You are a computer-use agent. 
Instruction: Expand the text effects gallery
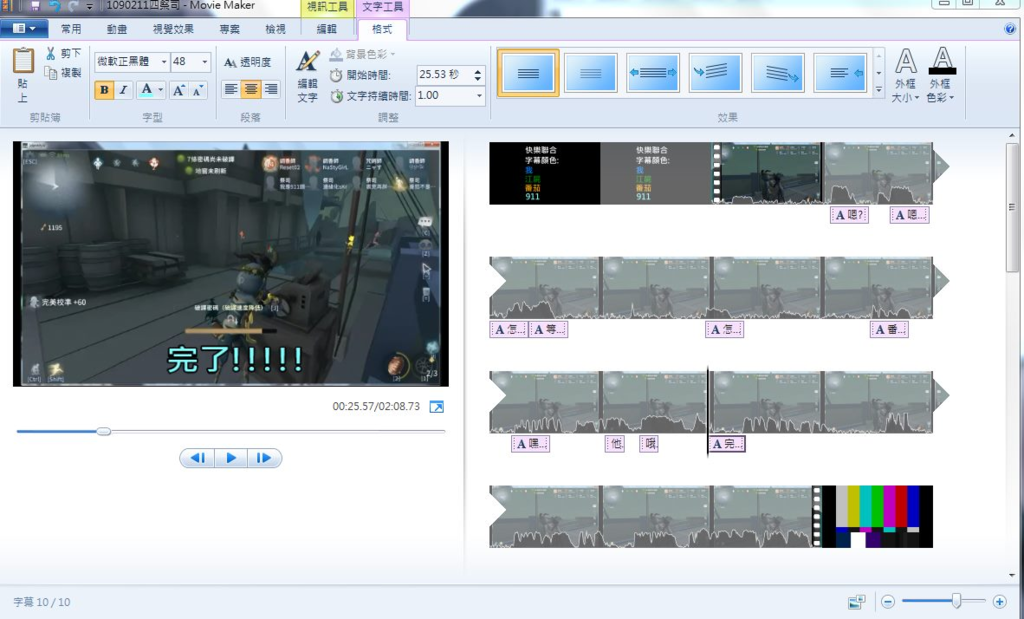click(x=879, y=89)
